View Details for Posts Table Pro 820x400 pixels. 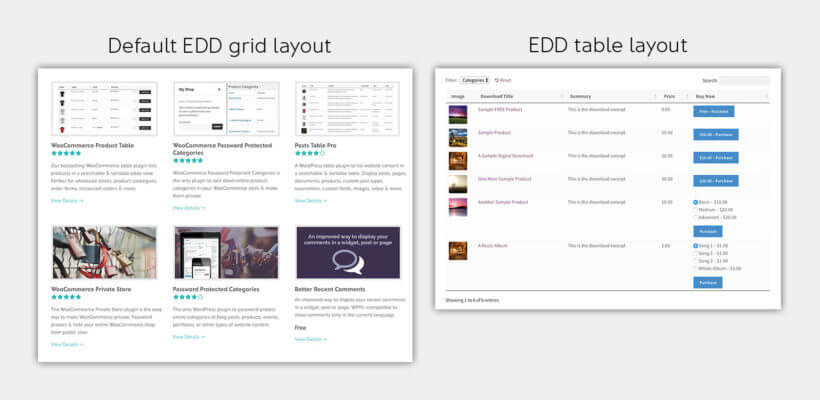pos(311,200)
